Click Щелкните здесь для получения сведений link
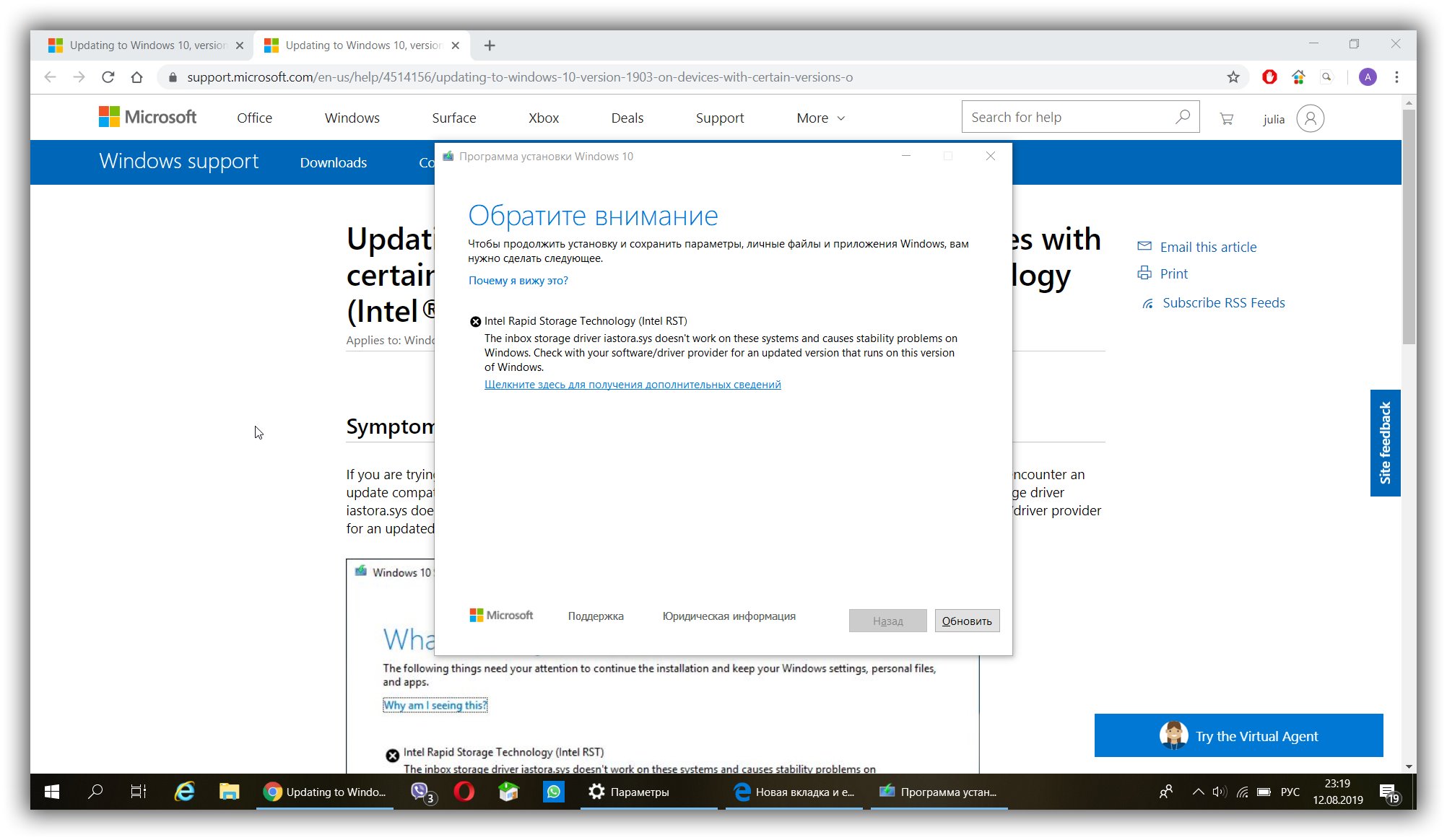 coord(632,384)
